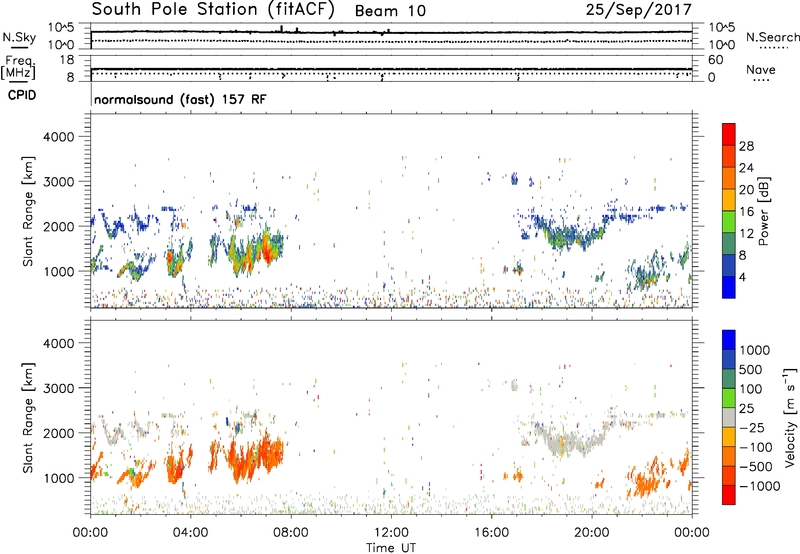
Task: Click the red top segment of Power colorbar
Action: [729, 134]
